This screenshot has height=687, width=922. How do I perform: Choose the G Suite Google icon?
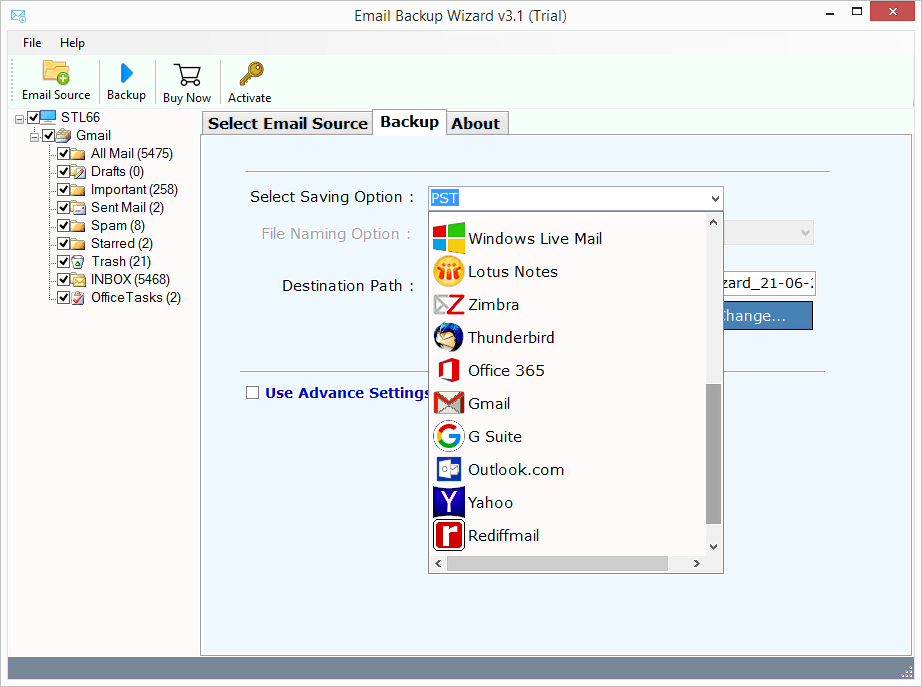coord(449,436)
